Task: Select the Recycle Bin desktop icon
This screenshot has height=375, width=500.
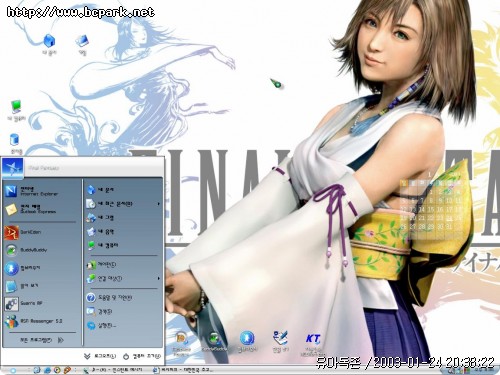Action: coord(15,143)
